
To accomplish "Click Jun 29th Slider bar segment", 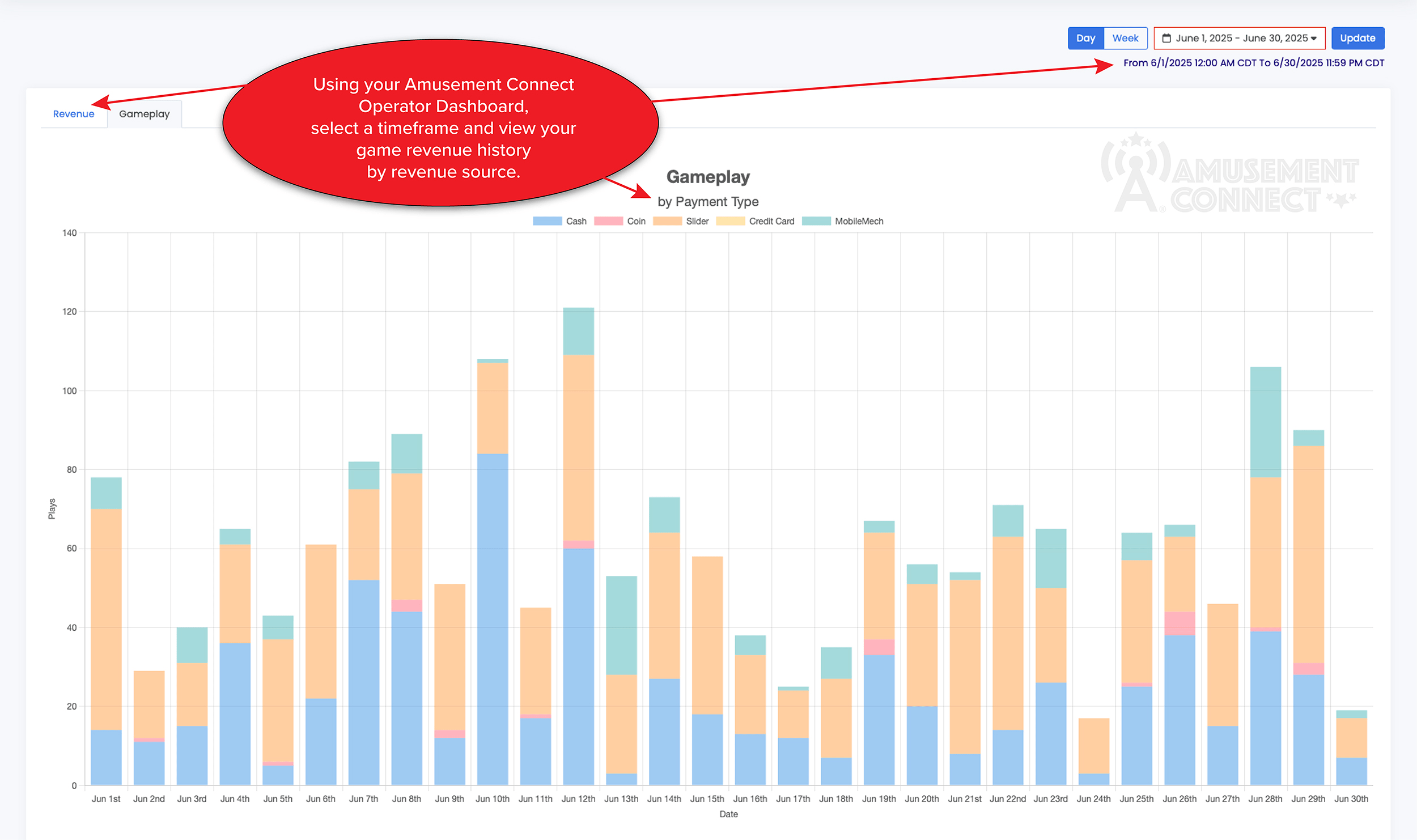I will [1308, 554].
